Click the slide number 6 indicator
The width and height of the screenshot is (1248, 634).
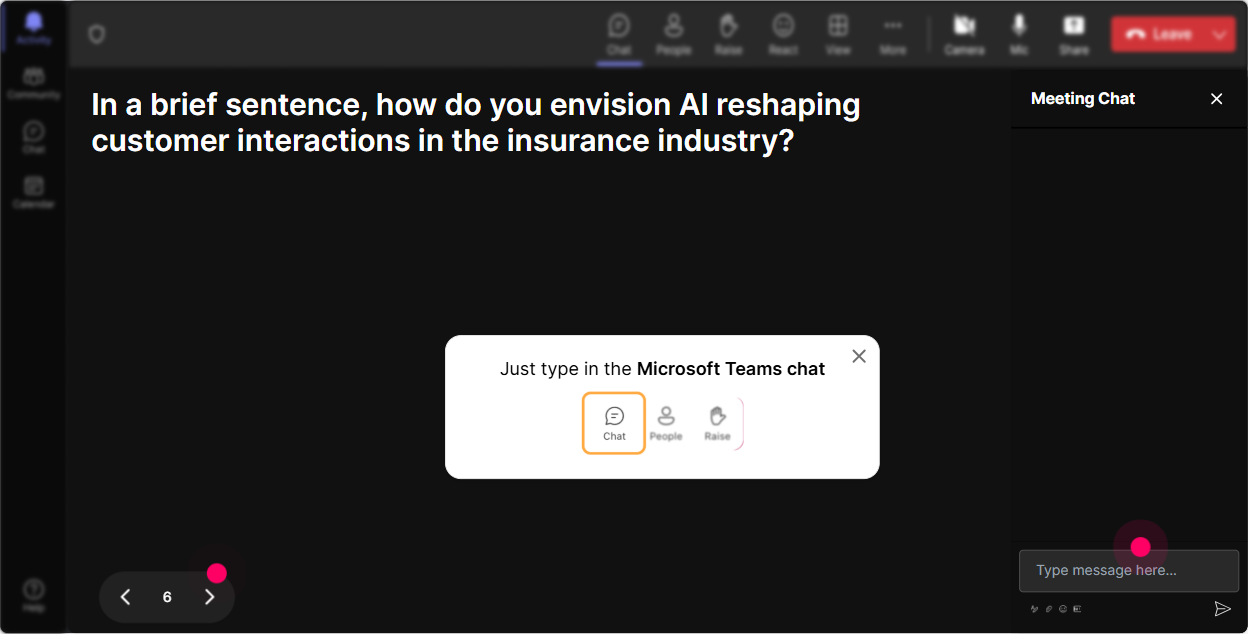pyautogui.click(x=167, y=597)
